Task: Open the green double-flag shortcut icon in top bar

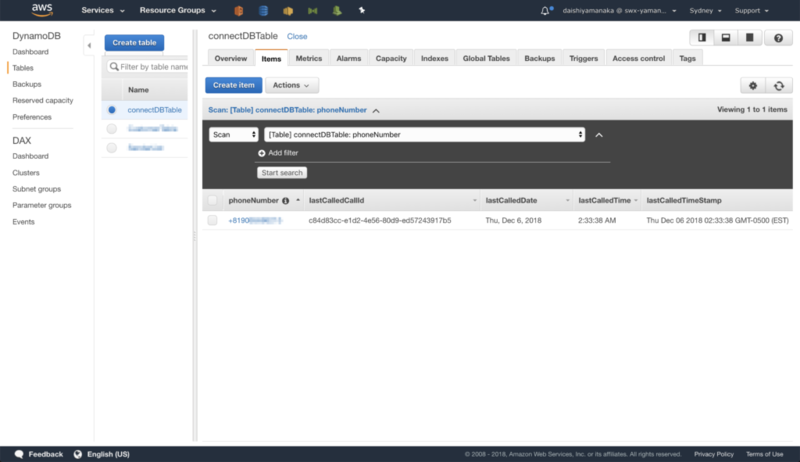Action: 313,10
